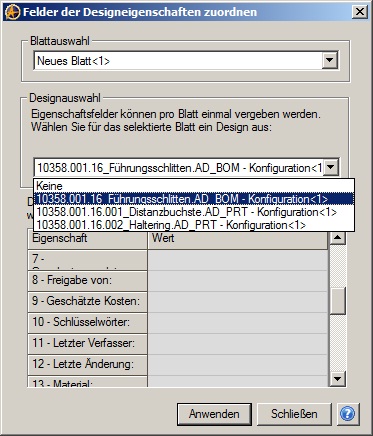Select row '8 - Freigabe von:'

pos(87,281)
